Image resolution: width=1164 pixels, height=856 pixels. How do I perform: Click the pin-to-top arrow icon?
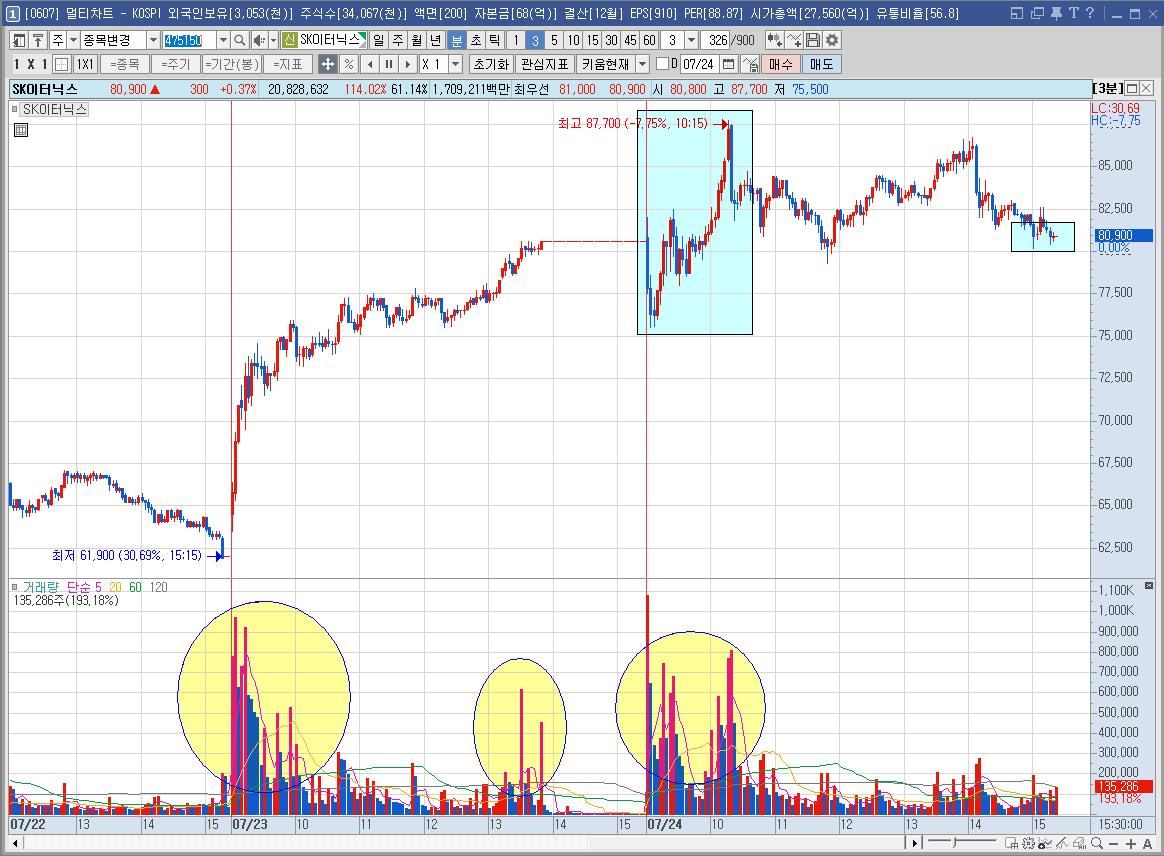point(38,40)
